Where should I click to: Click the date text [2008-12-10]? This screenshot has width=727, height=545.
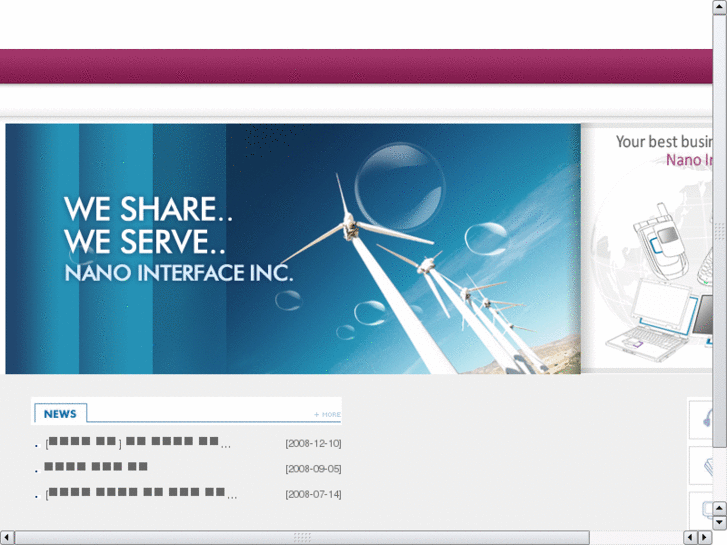pos(313,443)
